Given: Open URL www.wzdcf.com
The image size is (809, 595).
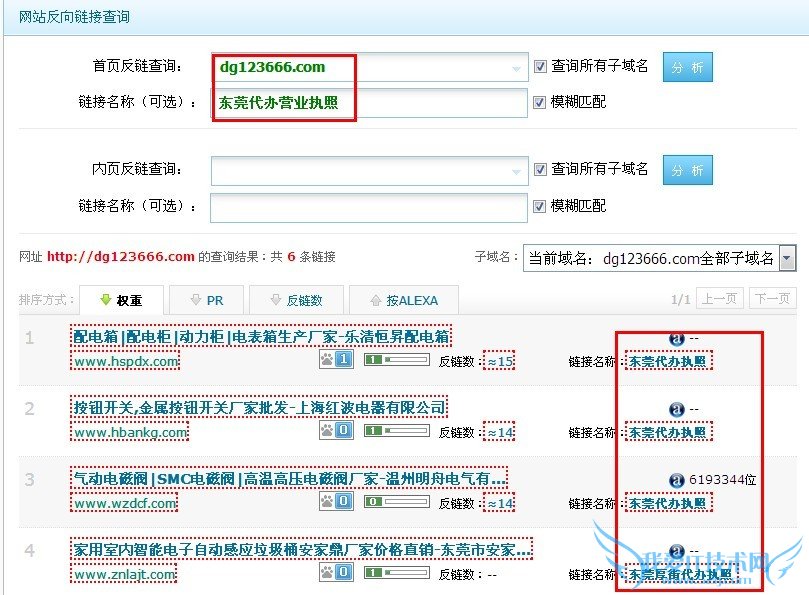Looking at the screenshot, I should [124, 503].
